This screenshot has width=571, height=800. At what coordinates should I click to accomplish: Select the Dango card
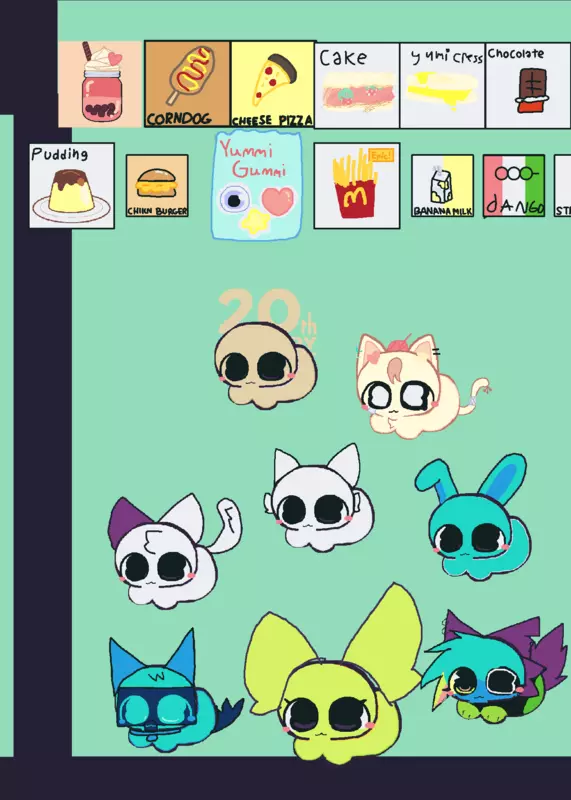click(x=514, y=186)
